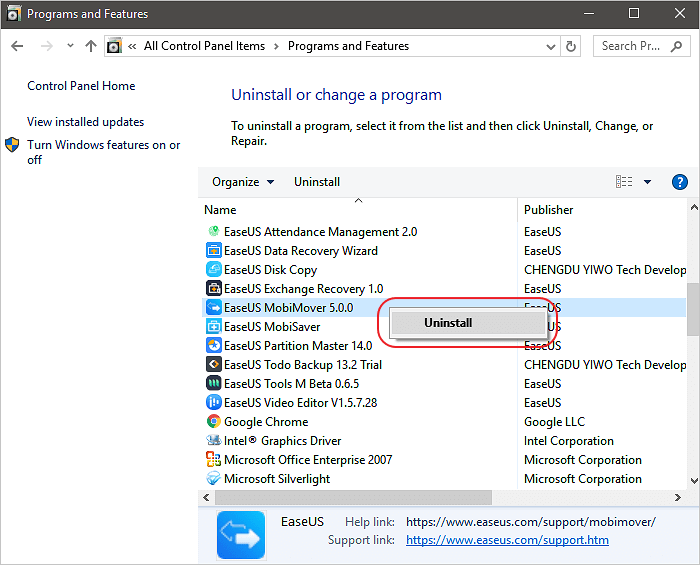
Task: Expand the view options dropdown arrow
Action: 647,182
